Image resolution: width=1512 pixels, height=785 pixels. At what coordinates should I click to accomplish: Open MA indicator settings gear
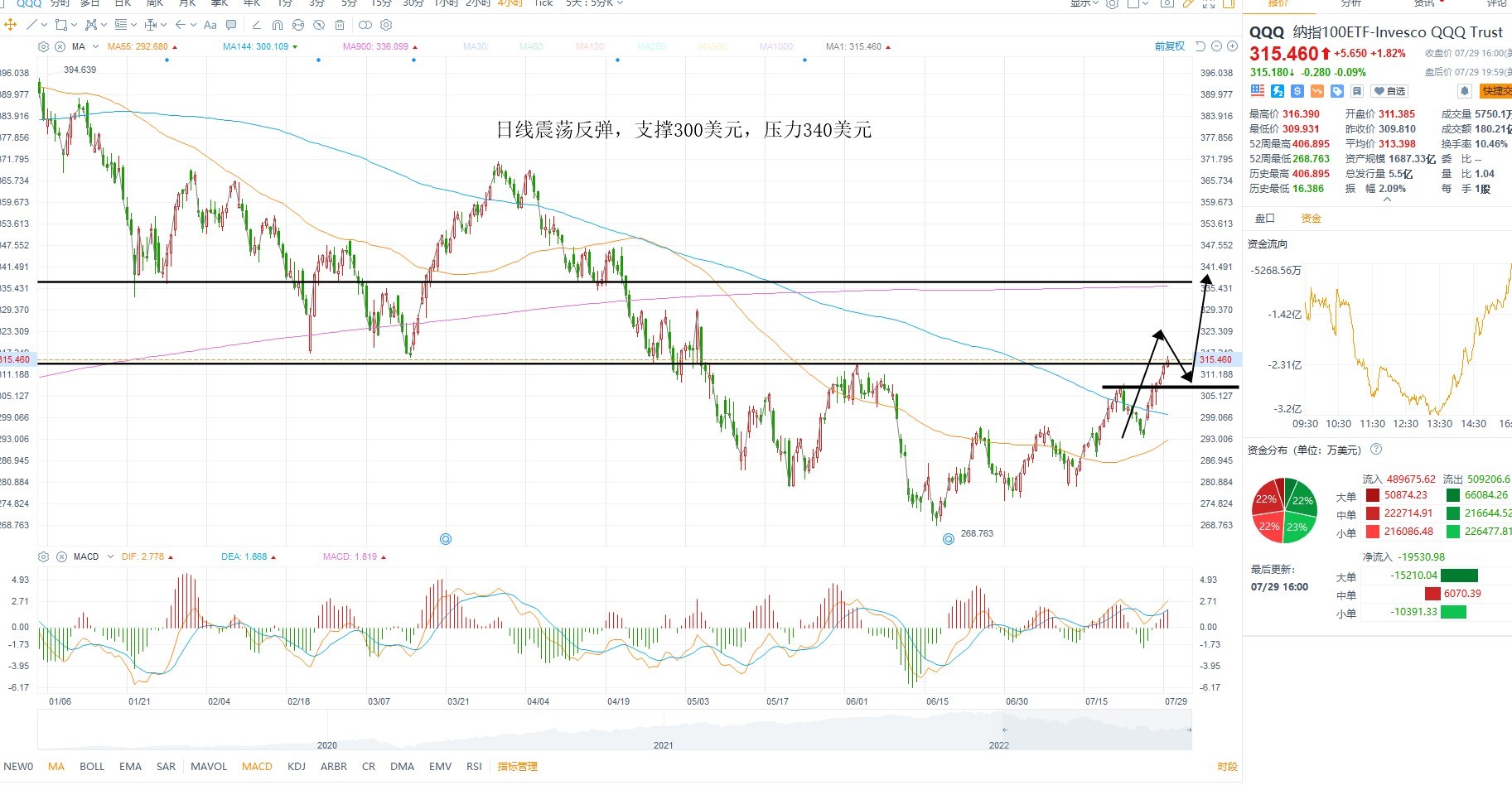pyautogui.click(x=44, y=46)
